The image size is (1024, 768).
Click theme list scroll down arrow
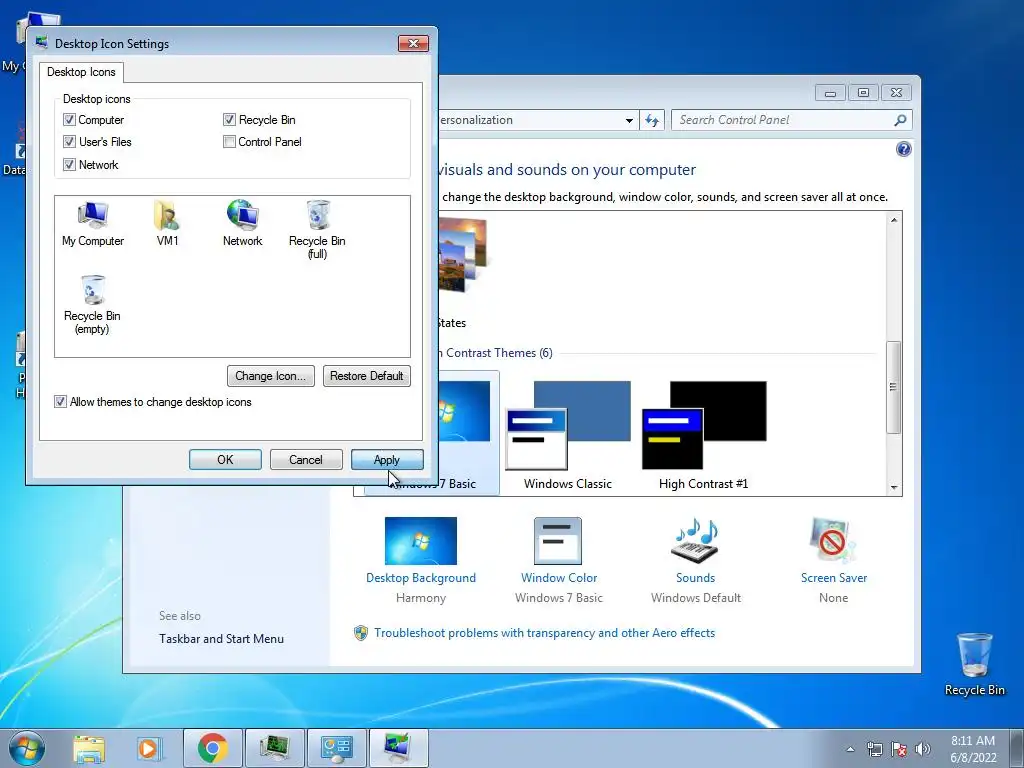pyautogui.click(x=894, y=487)
